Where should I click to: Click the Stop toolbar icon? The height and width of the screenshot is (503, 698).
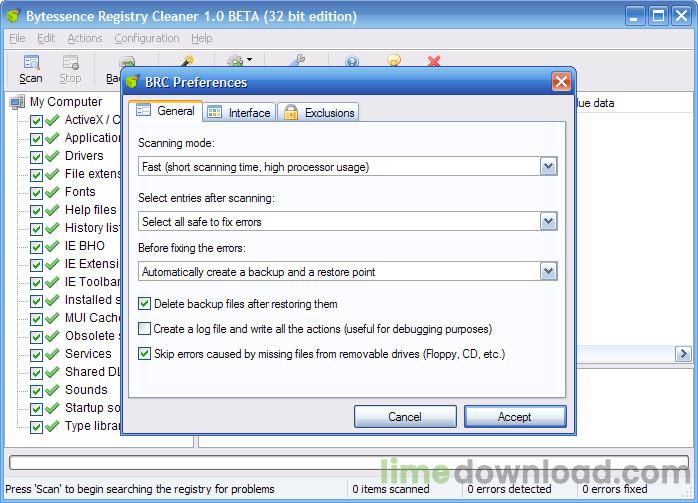tap(70, 63)
